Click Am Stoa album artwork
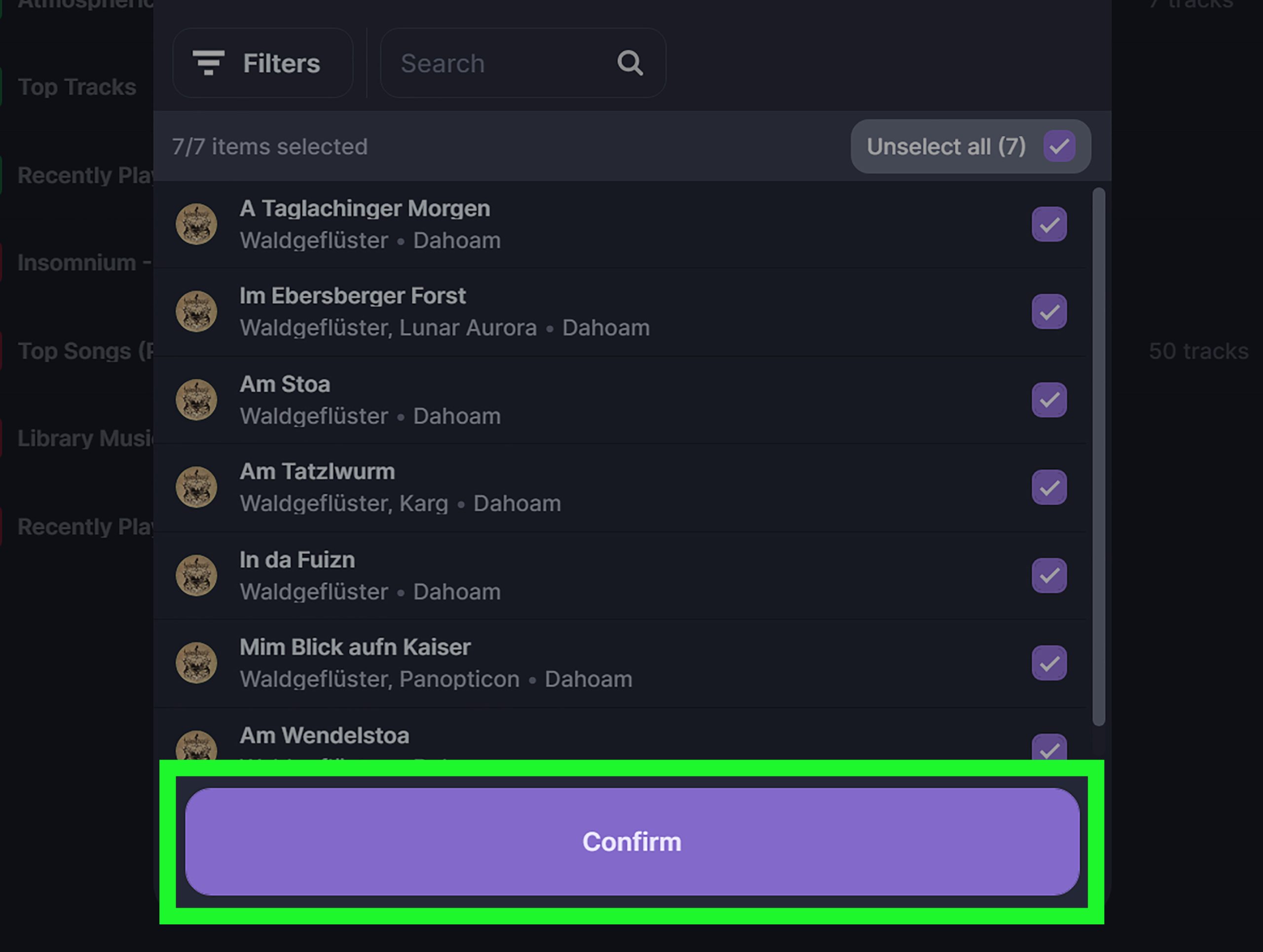 point(196,400)
